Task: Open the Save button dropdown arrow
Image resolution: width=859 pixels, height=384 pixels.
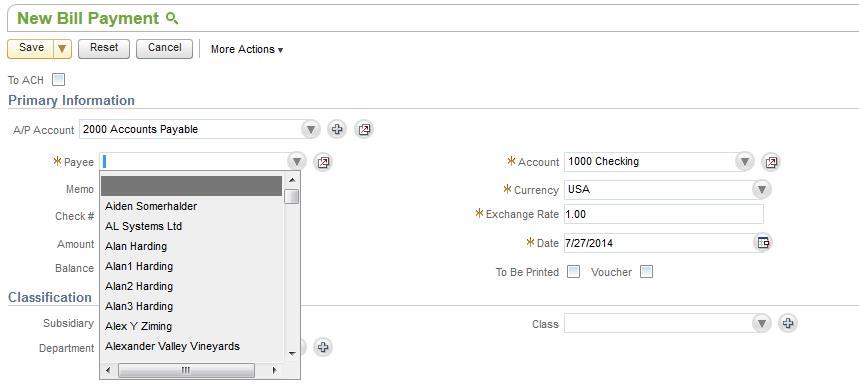Action: tap(62, 48)
